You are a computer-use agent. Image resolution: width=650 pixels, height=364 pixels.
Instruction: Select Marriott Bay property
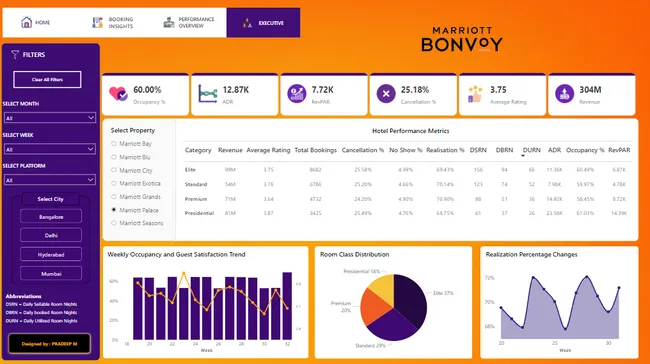tap(131, 144)
